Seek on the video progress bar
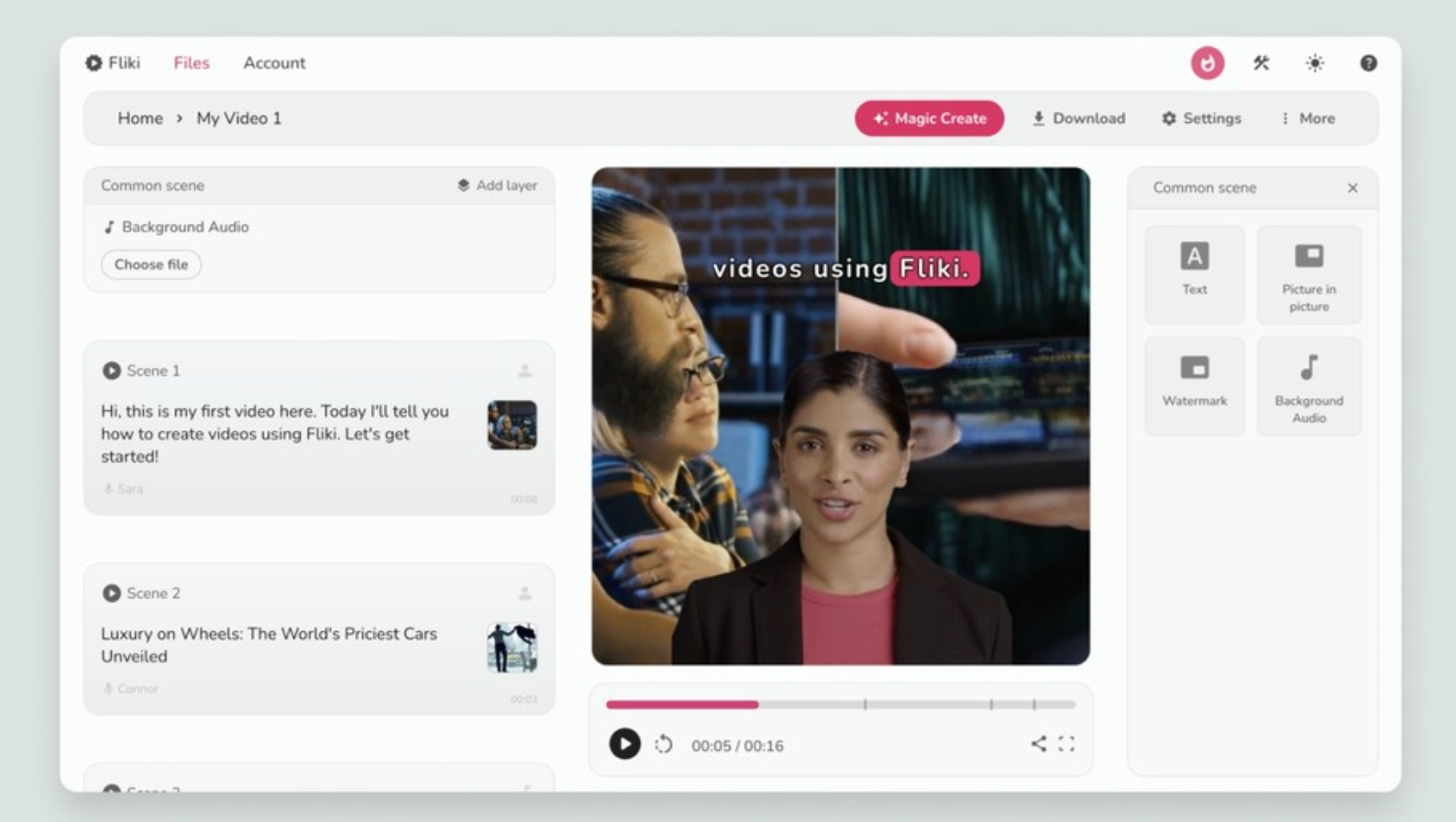 coord(841,705)
